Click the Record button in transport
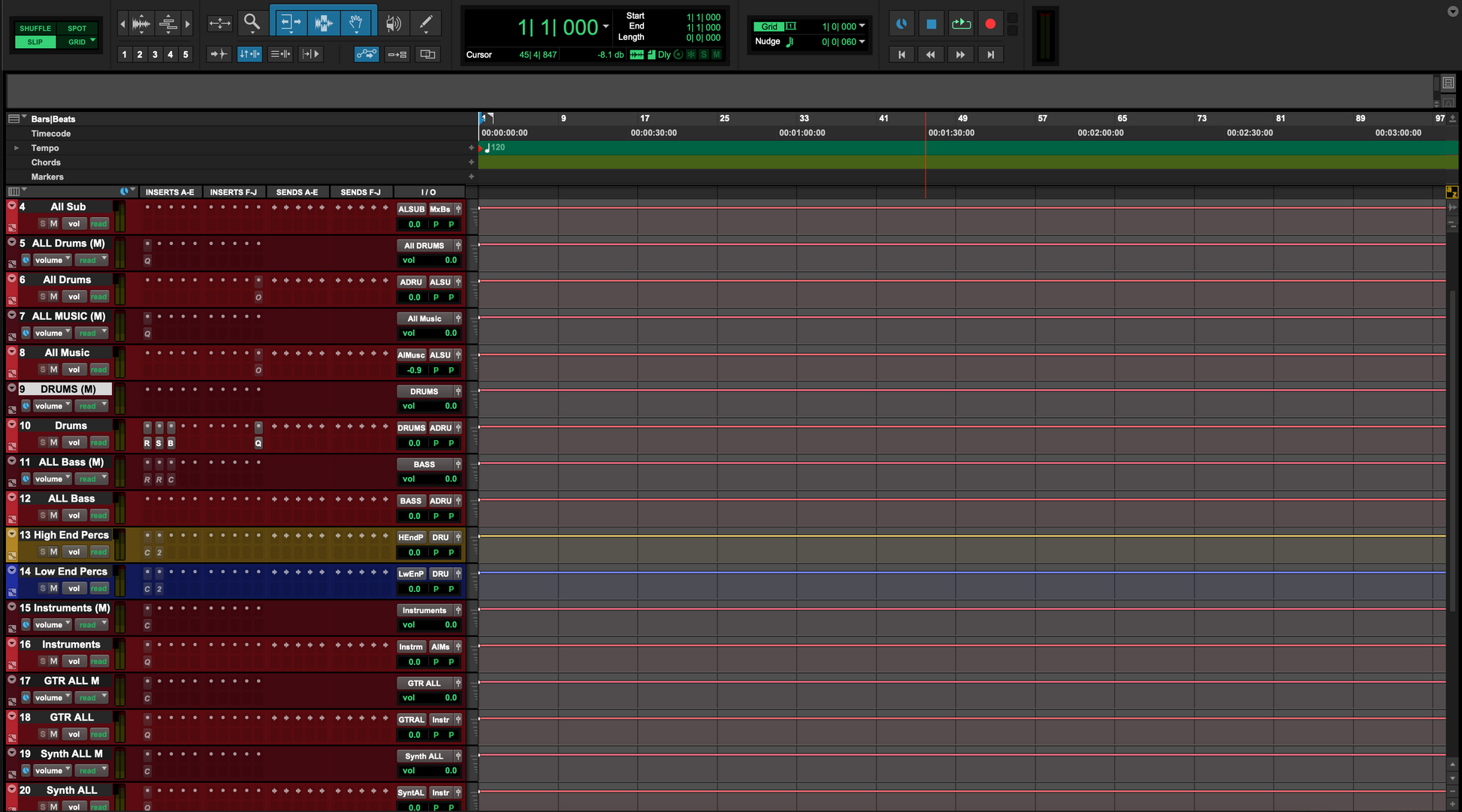The height and width of the screenshot is (812, 1462). tap(989, 24)
